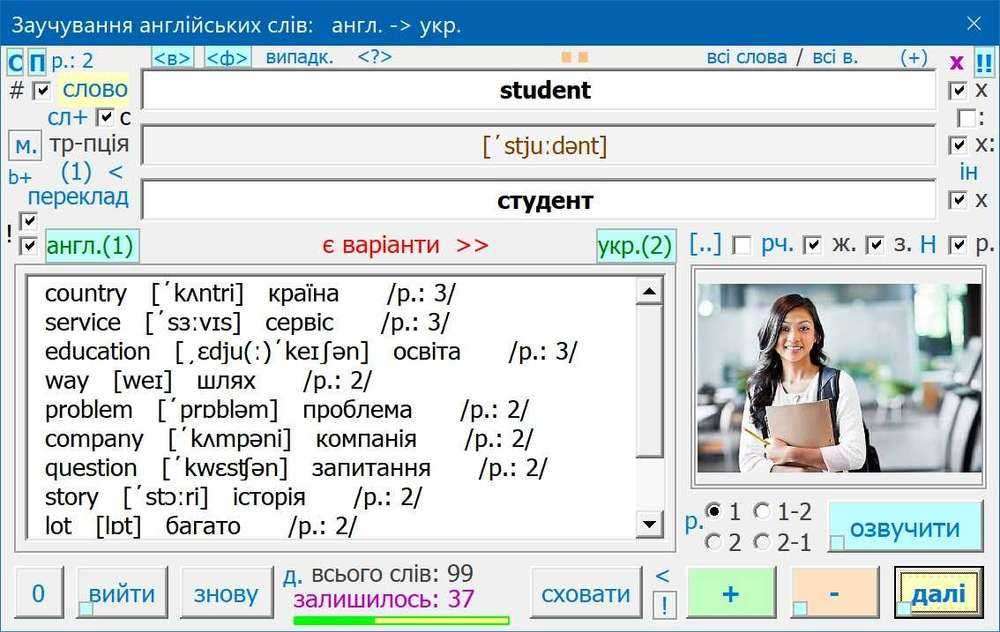Click the (+) control near всі в.
The height and width of the screenshot is (632, 1000).
tap(915, 57)
